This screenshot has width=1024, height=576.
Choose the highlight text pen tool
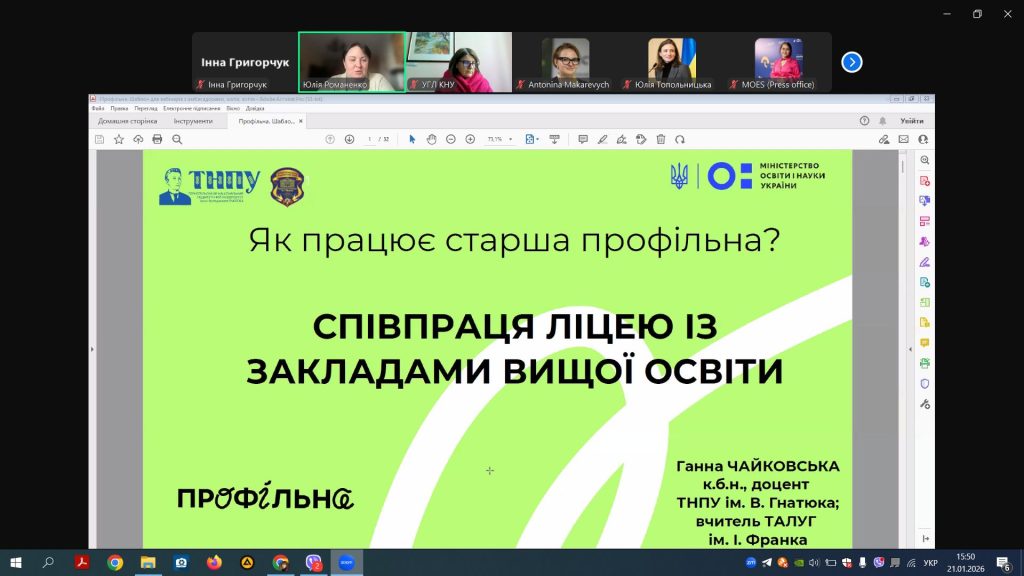pyautogui.click(x=602, y=139)
